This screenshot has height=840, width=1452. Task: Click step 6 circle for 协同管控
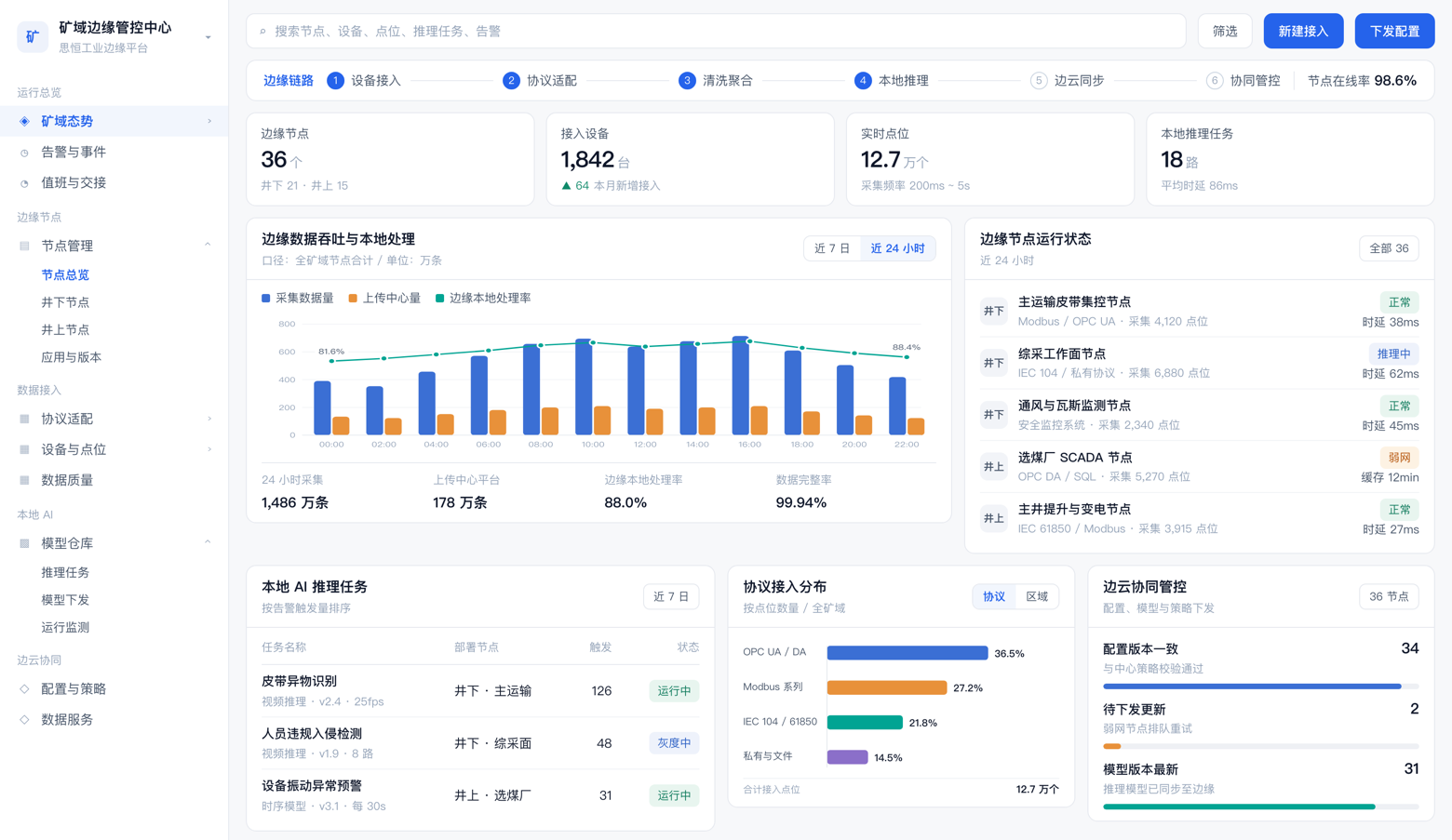(x=1215, y=81)
